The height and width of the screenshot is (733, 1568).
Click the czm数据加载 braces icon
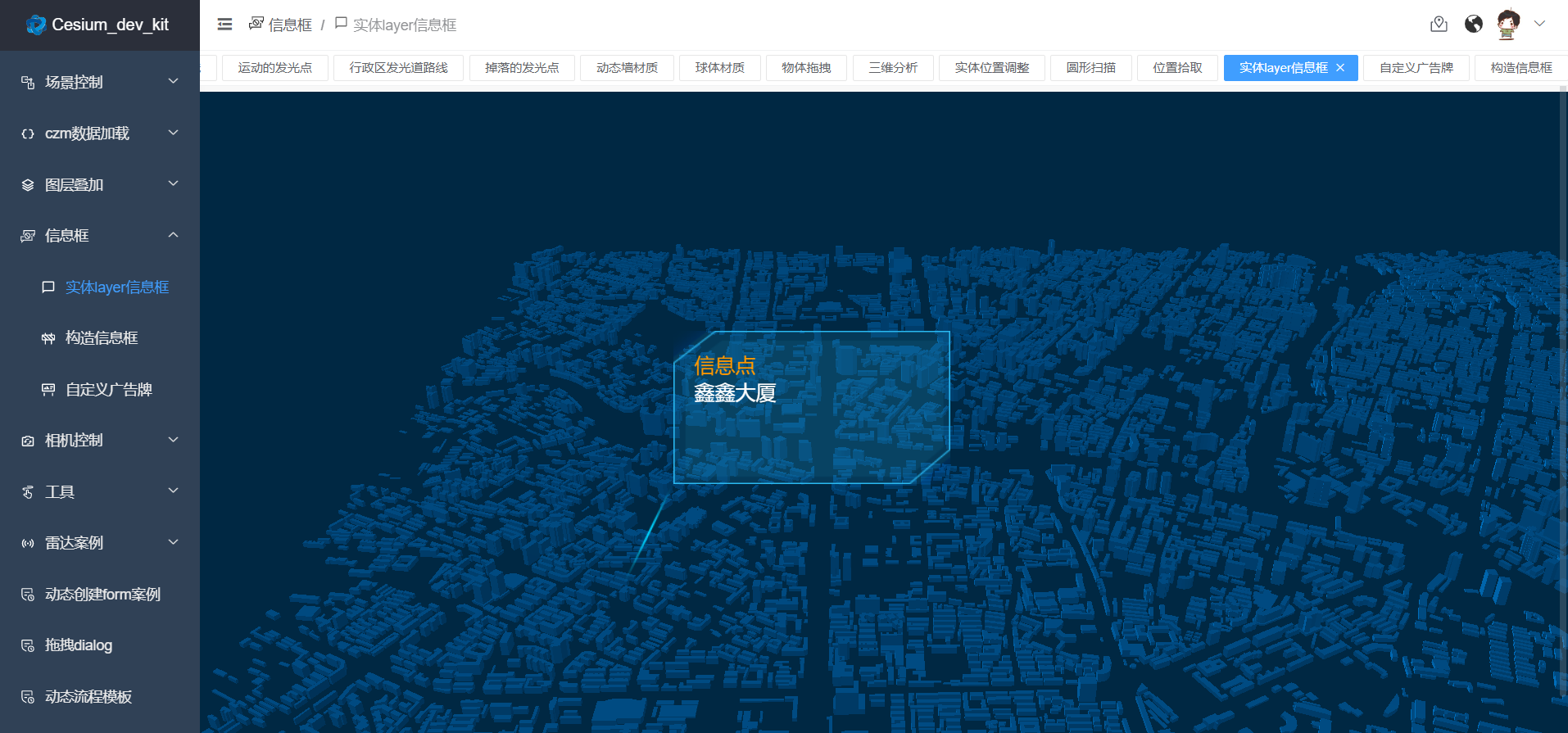[x=28, y=133]
